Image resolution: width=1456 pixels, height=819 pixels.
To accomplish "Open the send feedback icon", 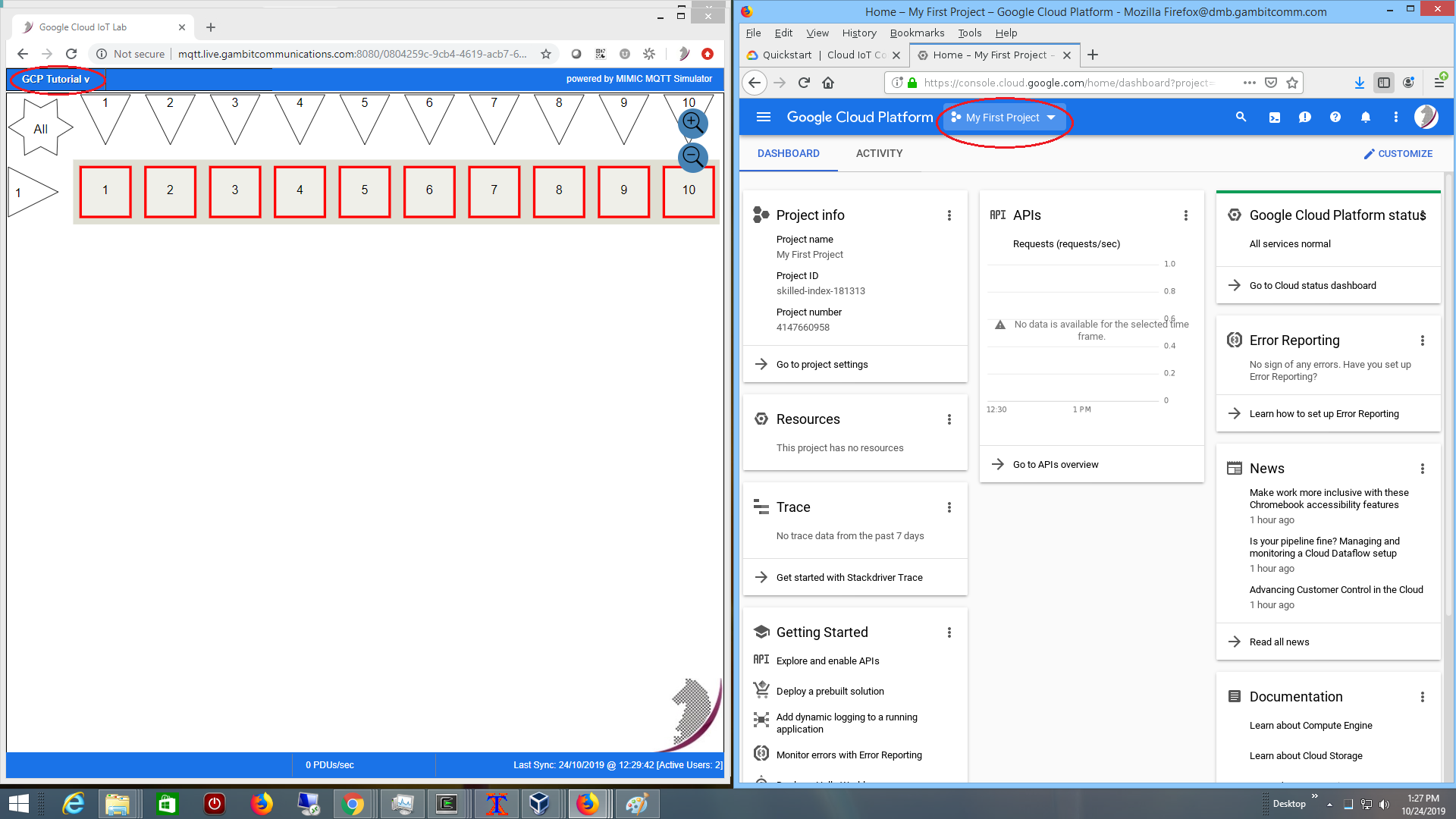I will point(1305,117).
